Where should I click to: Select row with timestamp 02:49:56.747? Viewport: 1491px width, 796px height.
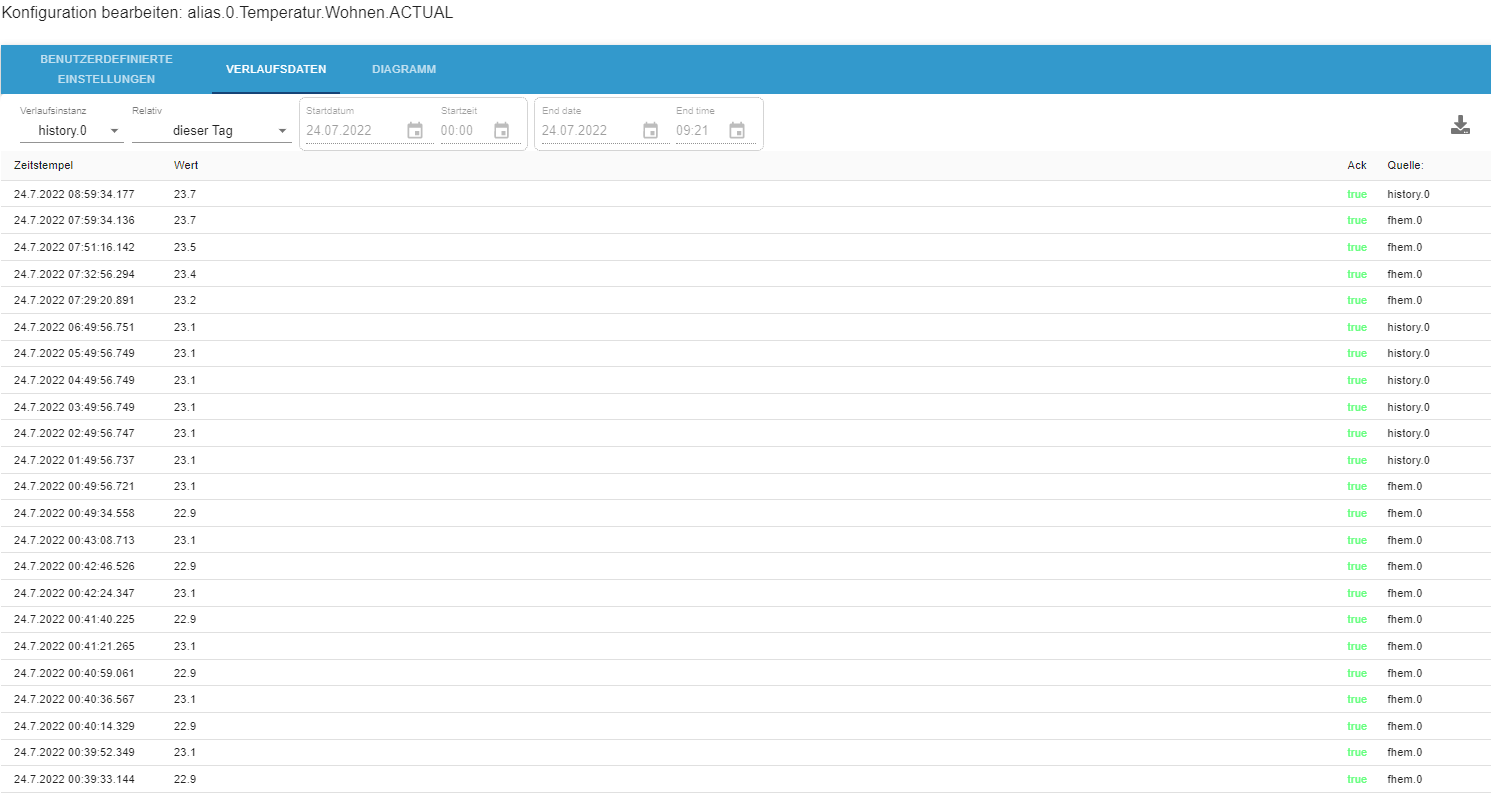point(745,433)
